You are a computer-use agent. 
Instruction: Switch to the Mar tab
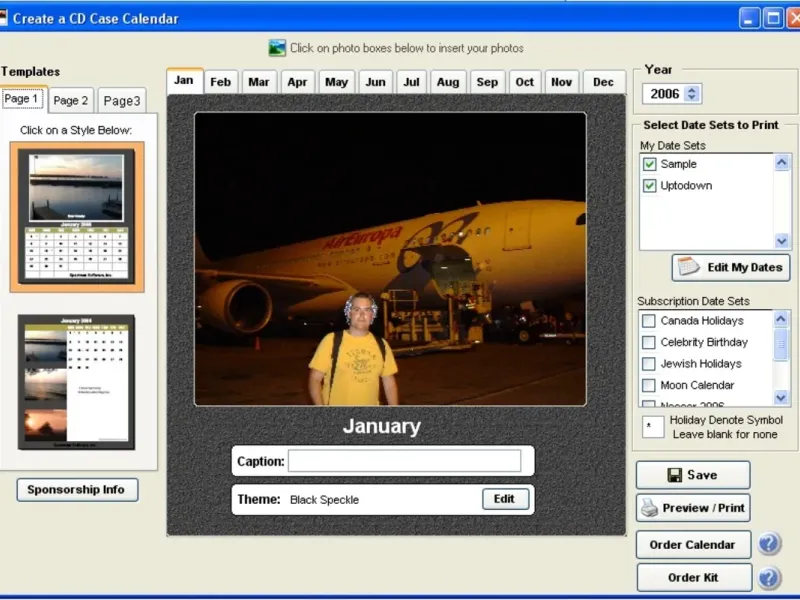tap(259, 82)
